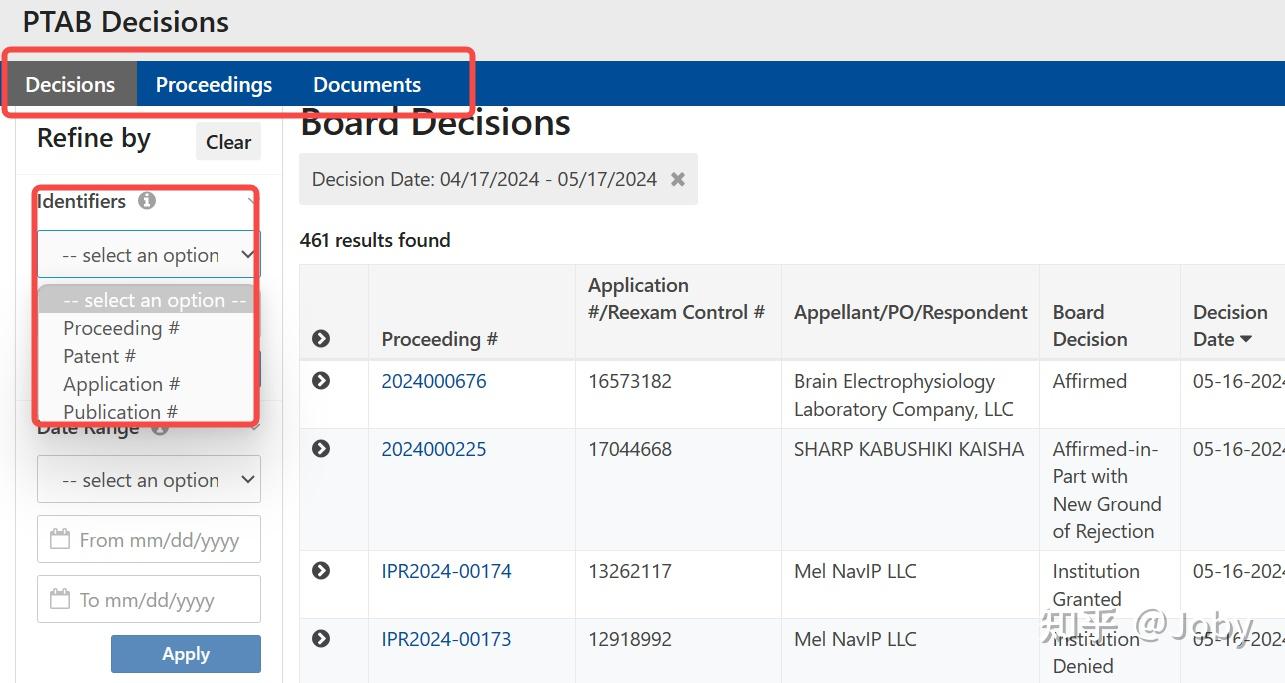
Task: Click calendar icon in To date field
Action: point(60,600)
